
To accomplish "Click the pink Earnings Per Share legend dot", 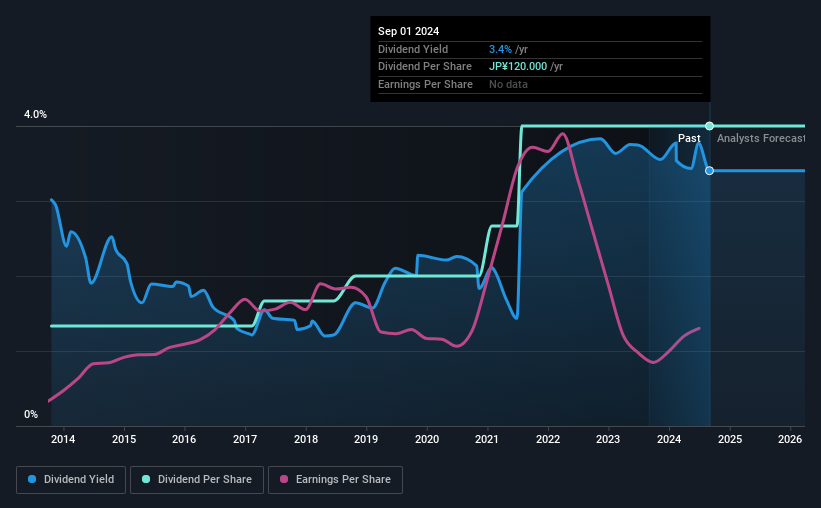I will click(x=284, y=479).
